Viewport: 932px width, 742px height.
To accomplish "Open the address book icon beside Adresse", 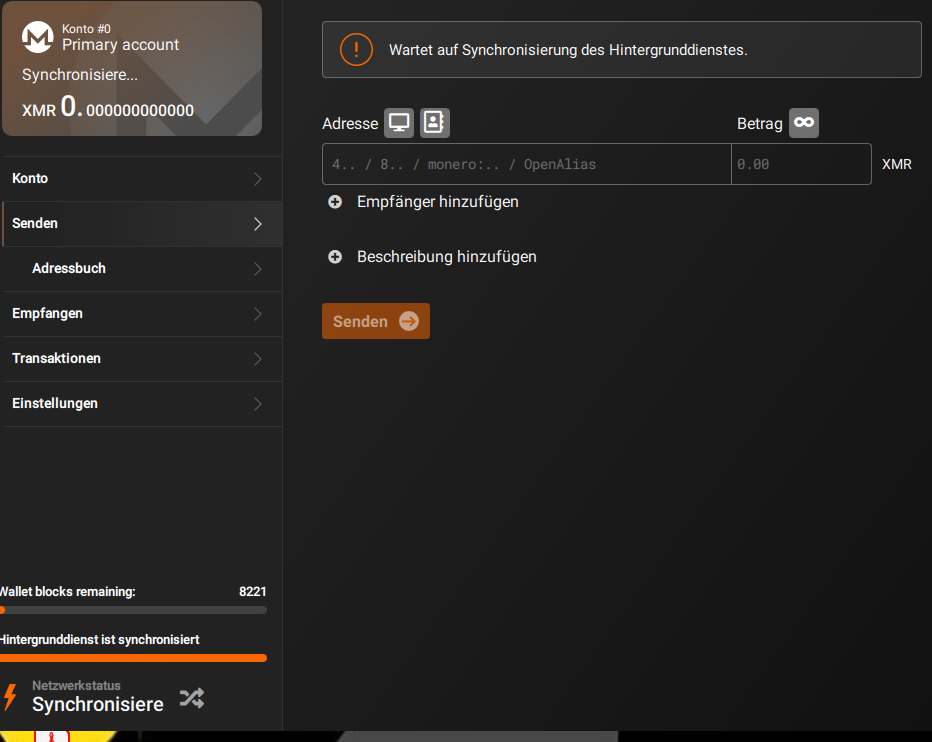I will point(434,123).
